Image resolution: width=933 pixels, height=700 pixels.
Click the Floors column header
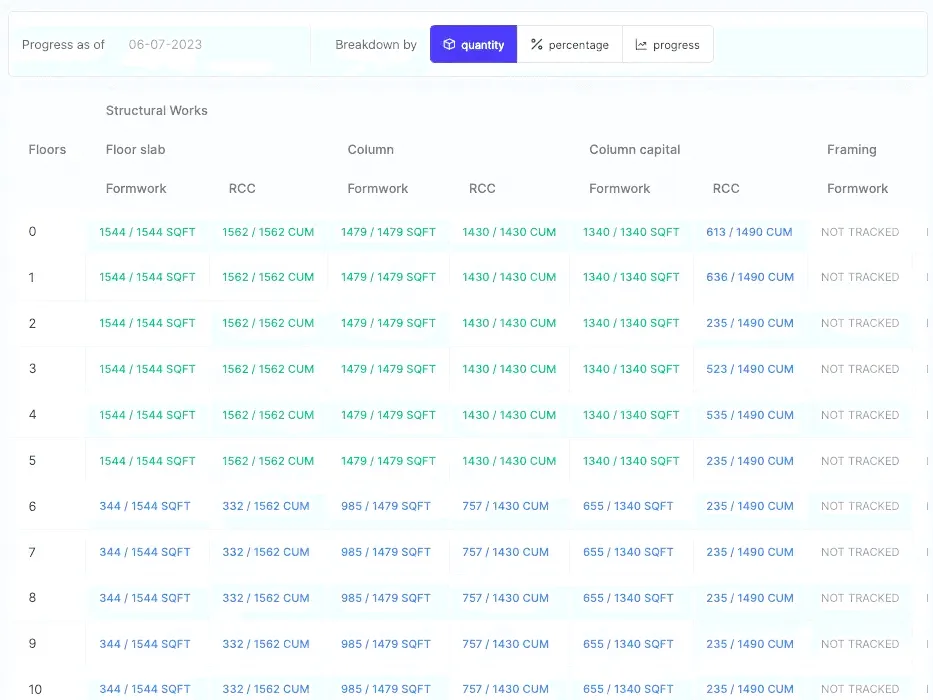(x=47, y=150)
